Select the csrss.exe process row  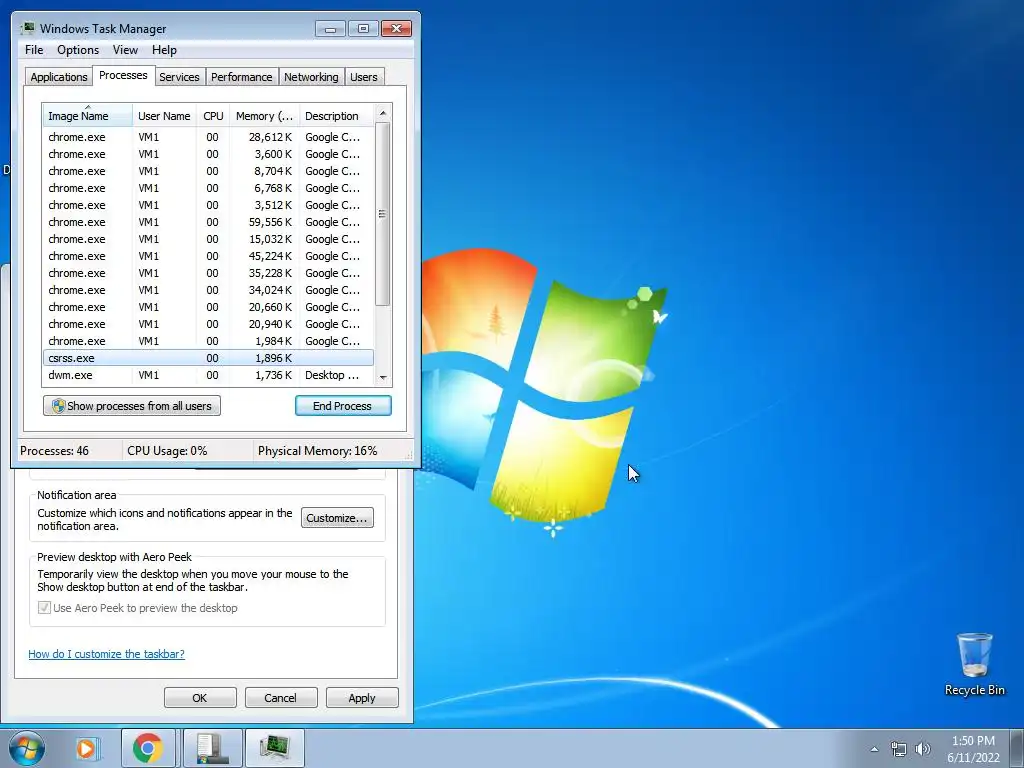coord(208,358)
